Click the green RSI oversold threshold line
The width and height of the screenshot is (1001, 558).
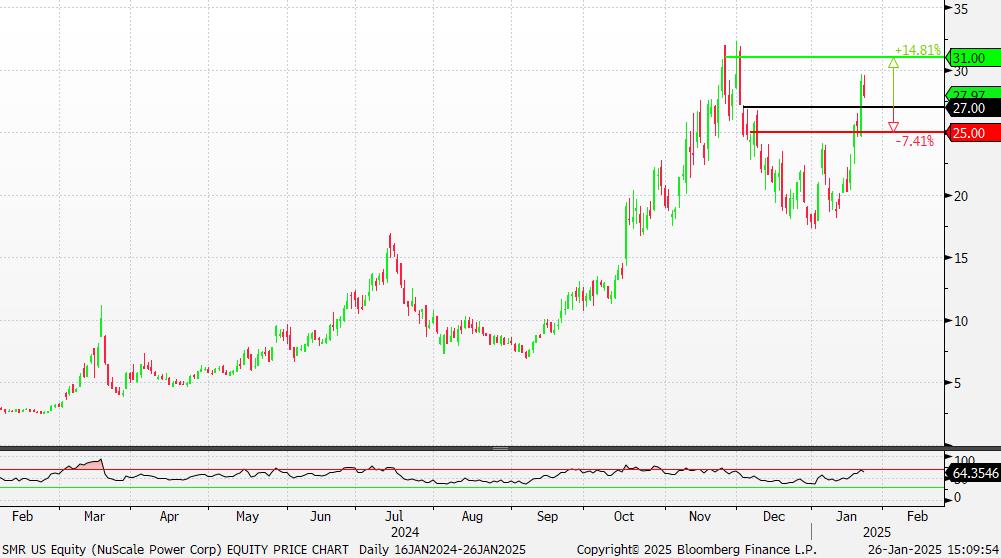[472, 488]
